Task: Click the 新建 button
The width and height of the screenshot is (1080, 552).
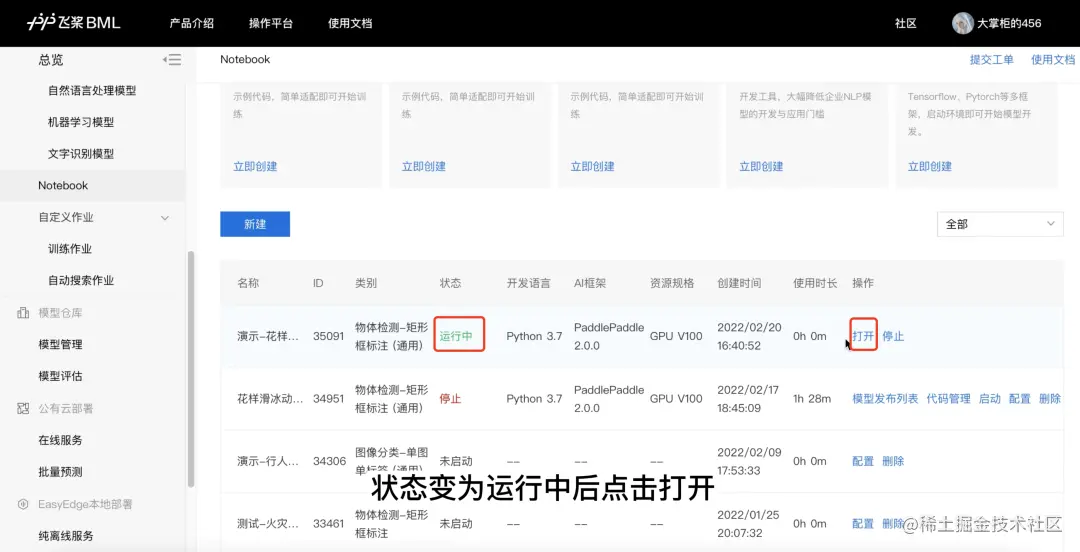Action: point(255,224)
